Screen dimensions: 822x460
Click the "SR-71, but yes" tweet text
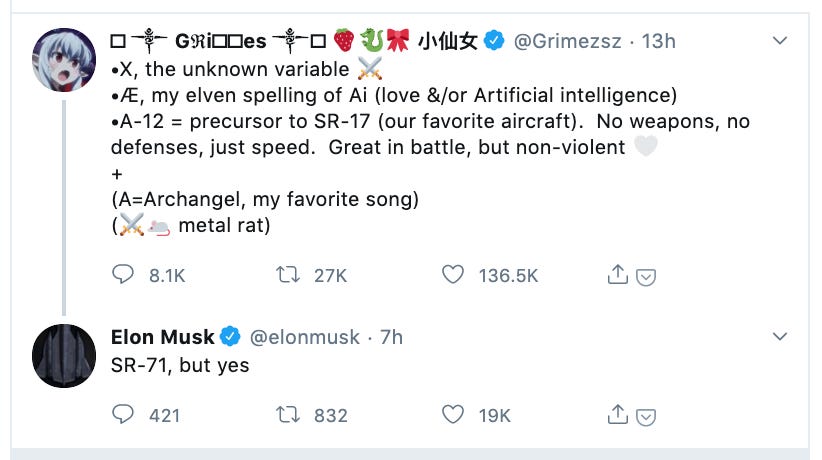point(180,365)
